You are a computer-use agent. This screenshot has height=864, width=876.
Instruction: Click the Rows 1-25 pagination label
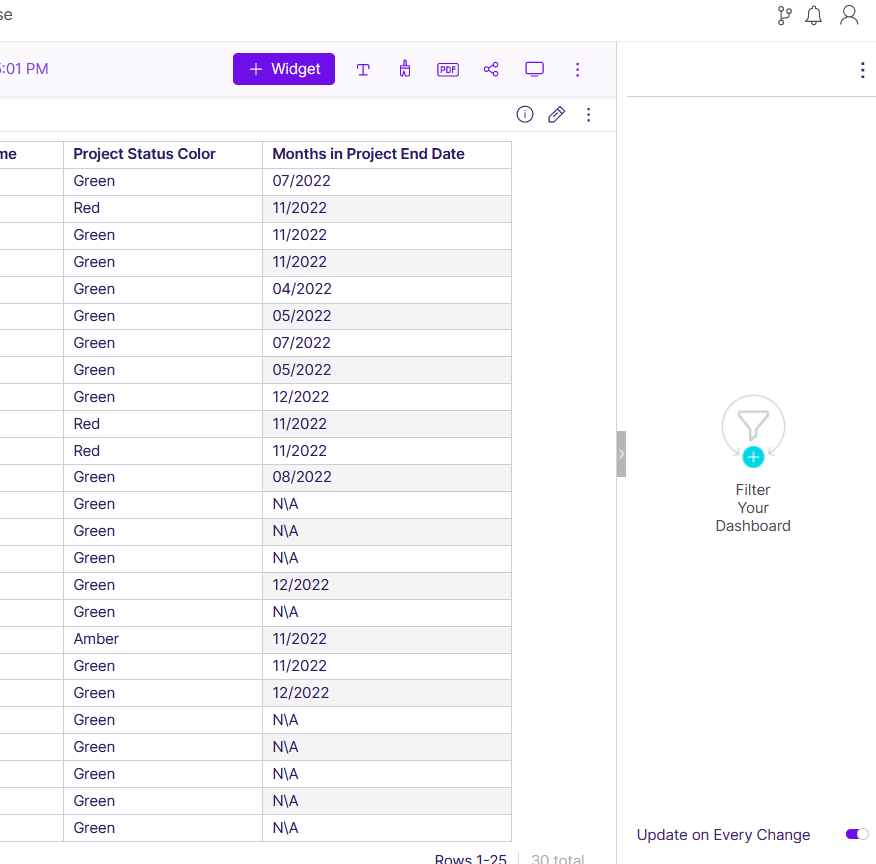pos(470,858)
